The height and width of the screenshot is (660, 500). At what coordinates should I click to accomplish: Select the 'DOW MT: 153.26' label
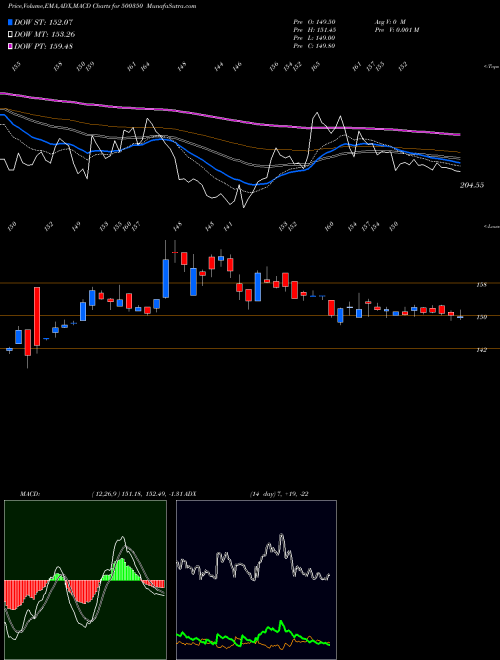(x=45, y=35)
